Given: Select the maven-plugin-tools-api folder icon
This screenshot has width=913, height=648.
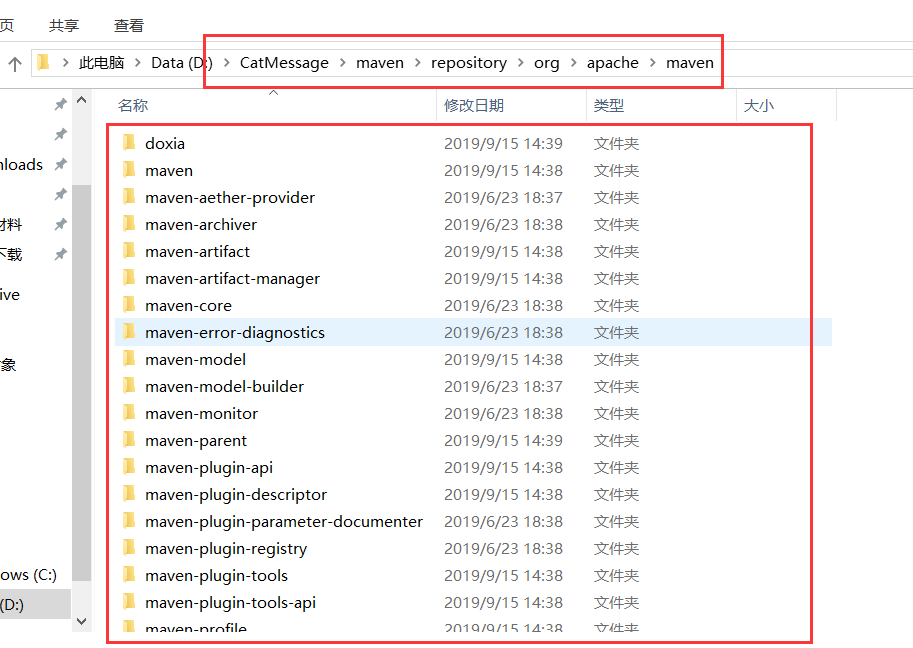Looking at the screenshot, I should (x=129, y=601).
